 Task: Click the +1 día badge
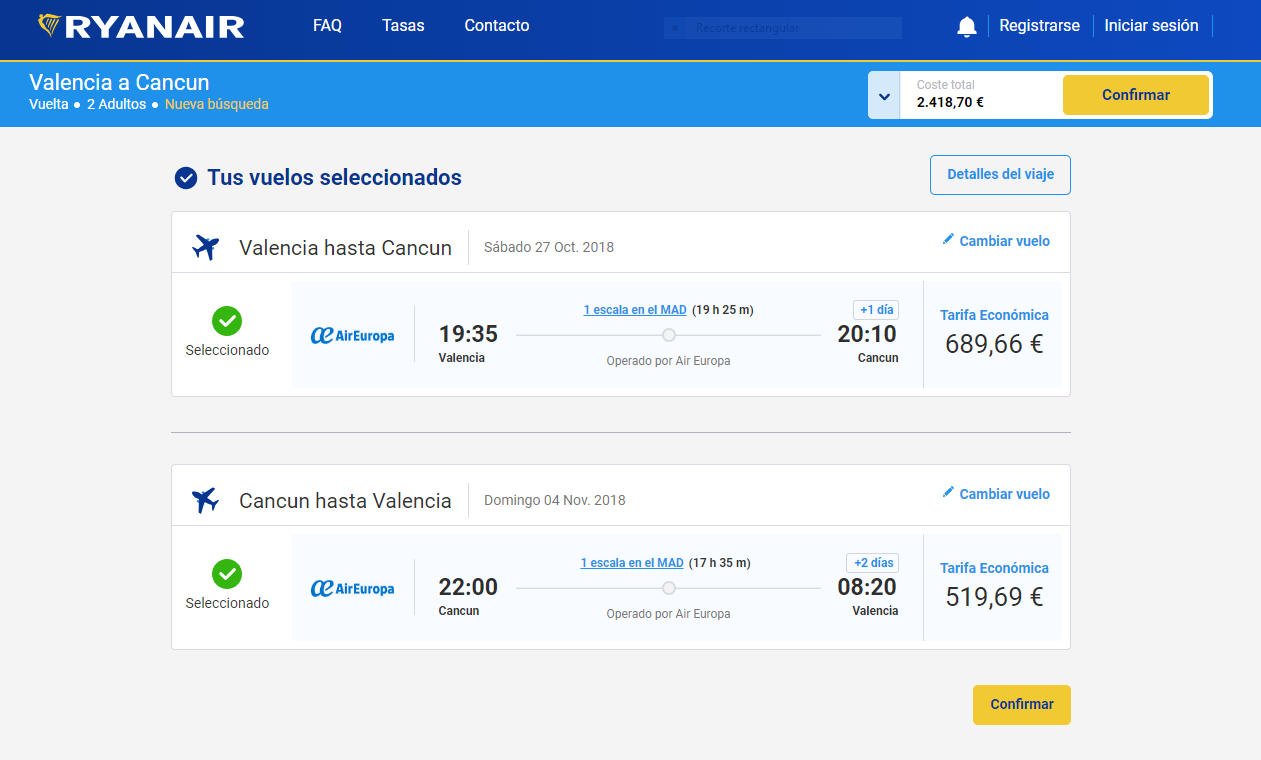pos(876,310)
